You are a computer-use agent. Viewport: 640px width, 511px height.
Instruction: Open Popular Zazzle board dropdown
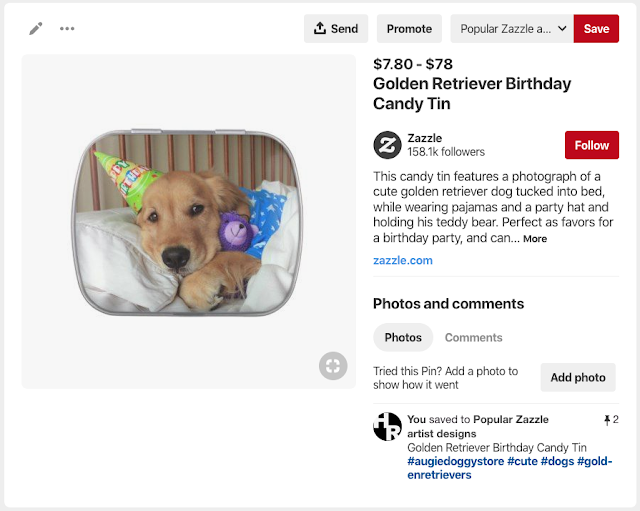pyautogui.click(x=512, y=29)
